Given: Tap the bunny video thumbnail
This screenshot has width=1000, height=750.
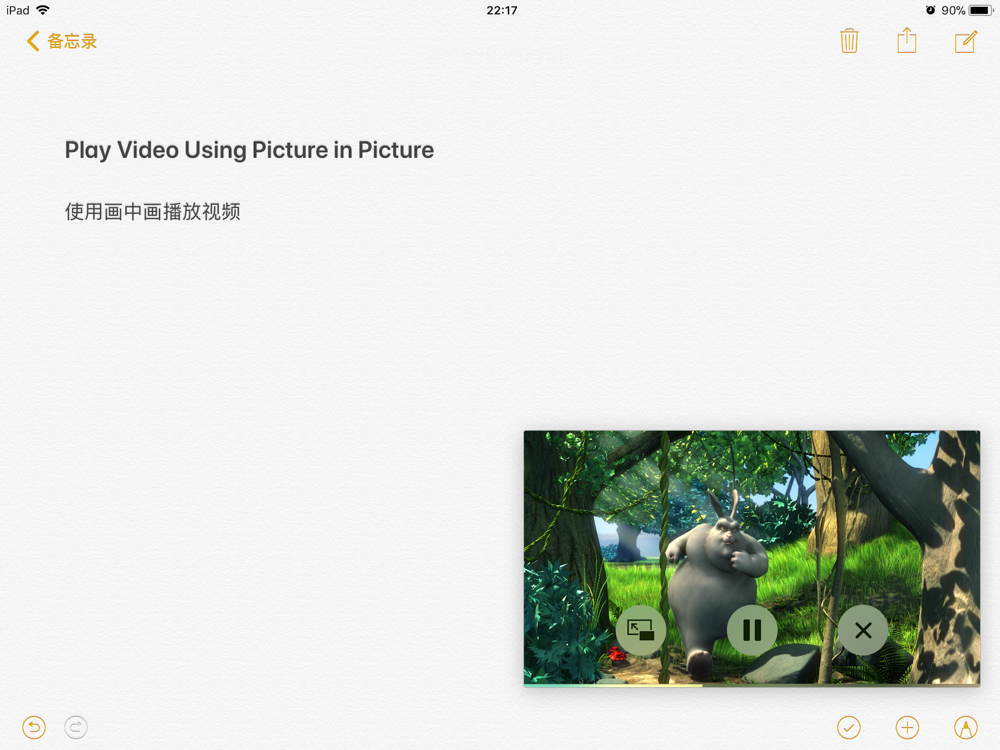Looking at the screenshot, I should point(752,558).
